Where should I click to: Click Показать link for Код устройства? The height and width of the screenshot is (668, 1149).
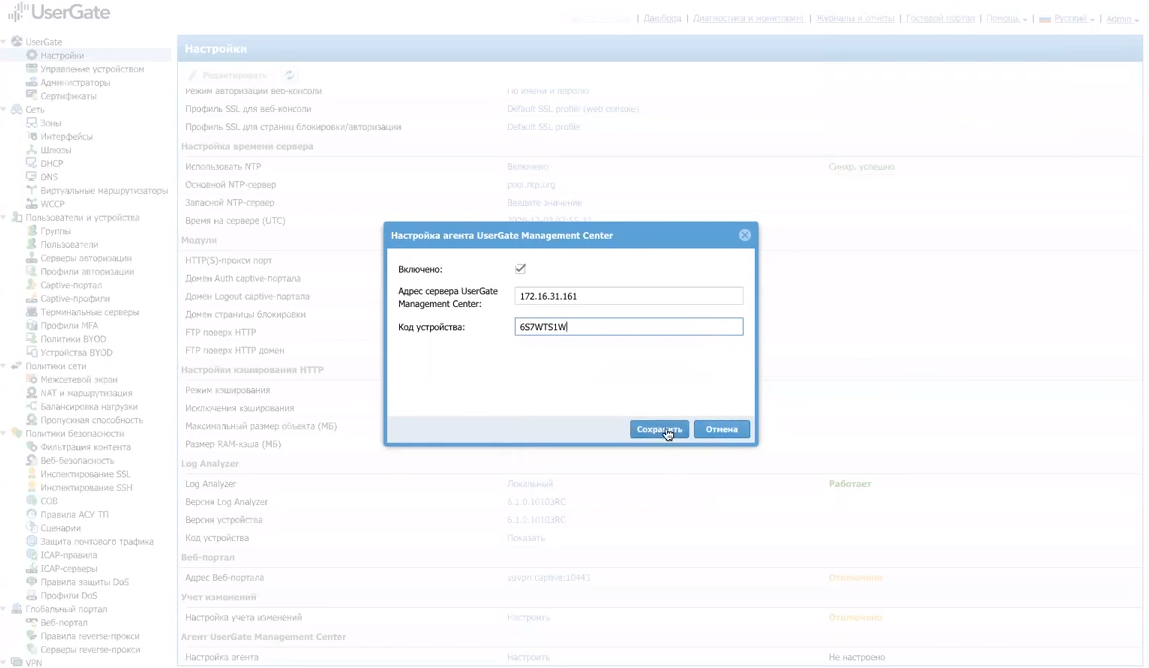point(526,538)
